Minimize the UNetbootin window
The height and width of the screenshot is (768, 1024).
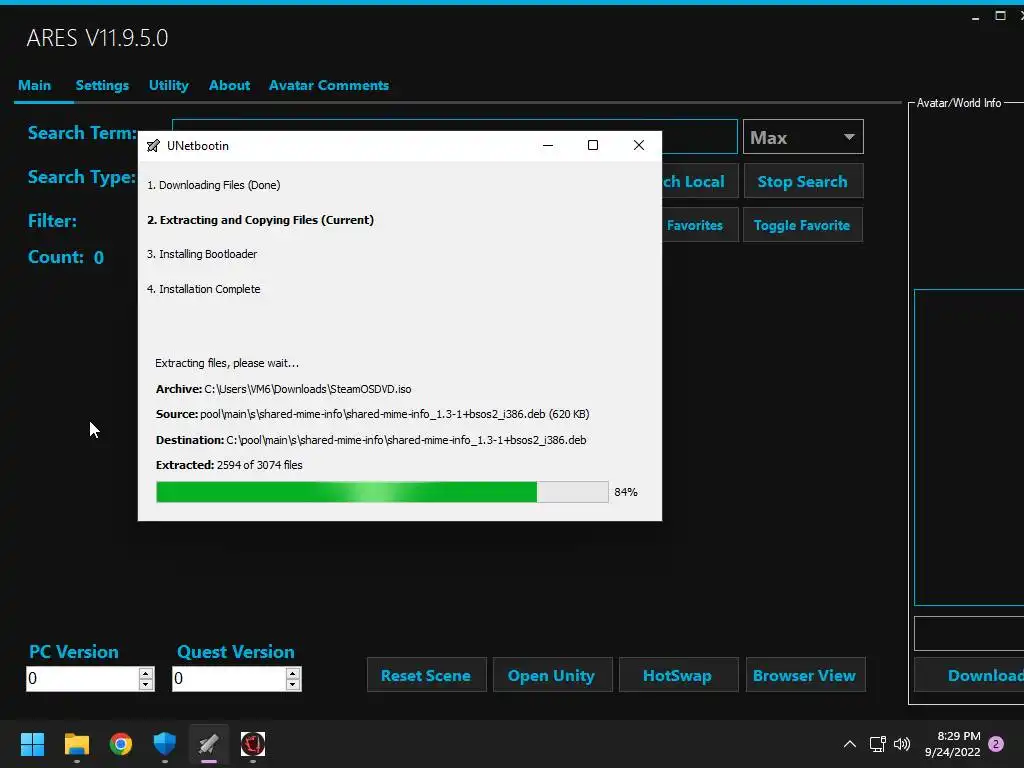point(548,146)
